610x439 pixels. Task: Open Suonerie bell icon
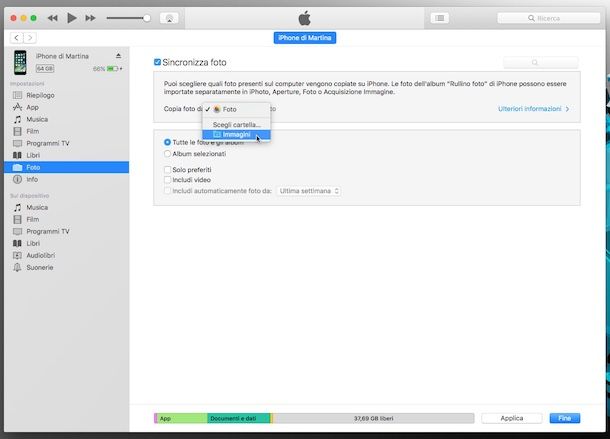[18, 267]
